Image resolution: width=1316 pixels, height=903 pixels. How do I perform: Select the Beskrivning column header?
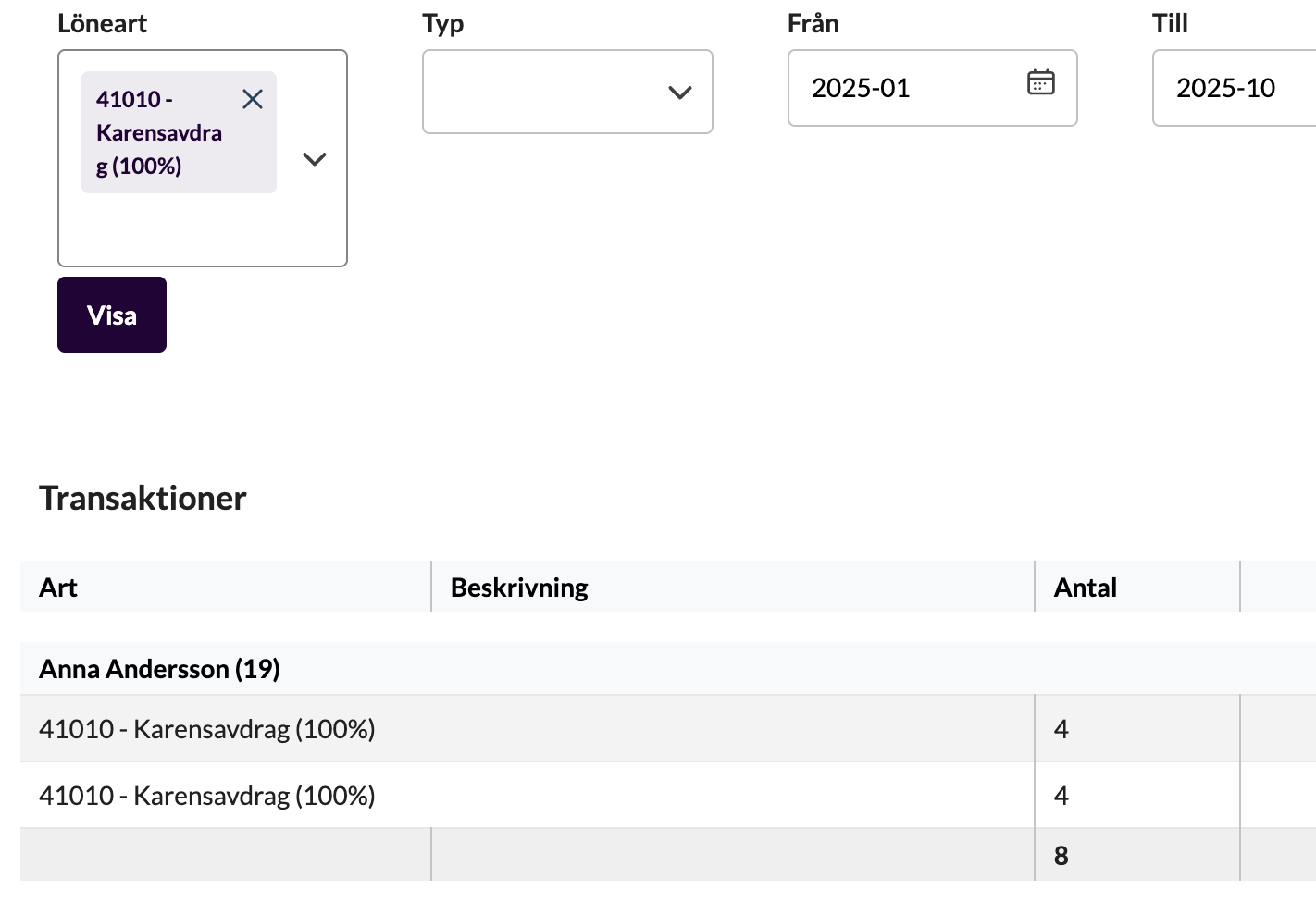(x=519, y=588)
